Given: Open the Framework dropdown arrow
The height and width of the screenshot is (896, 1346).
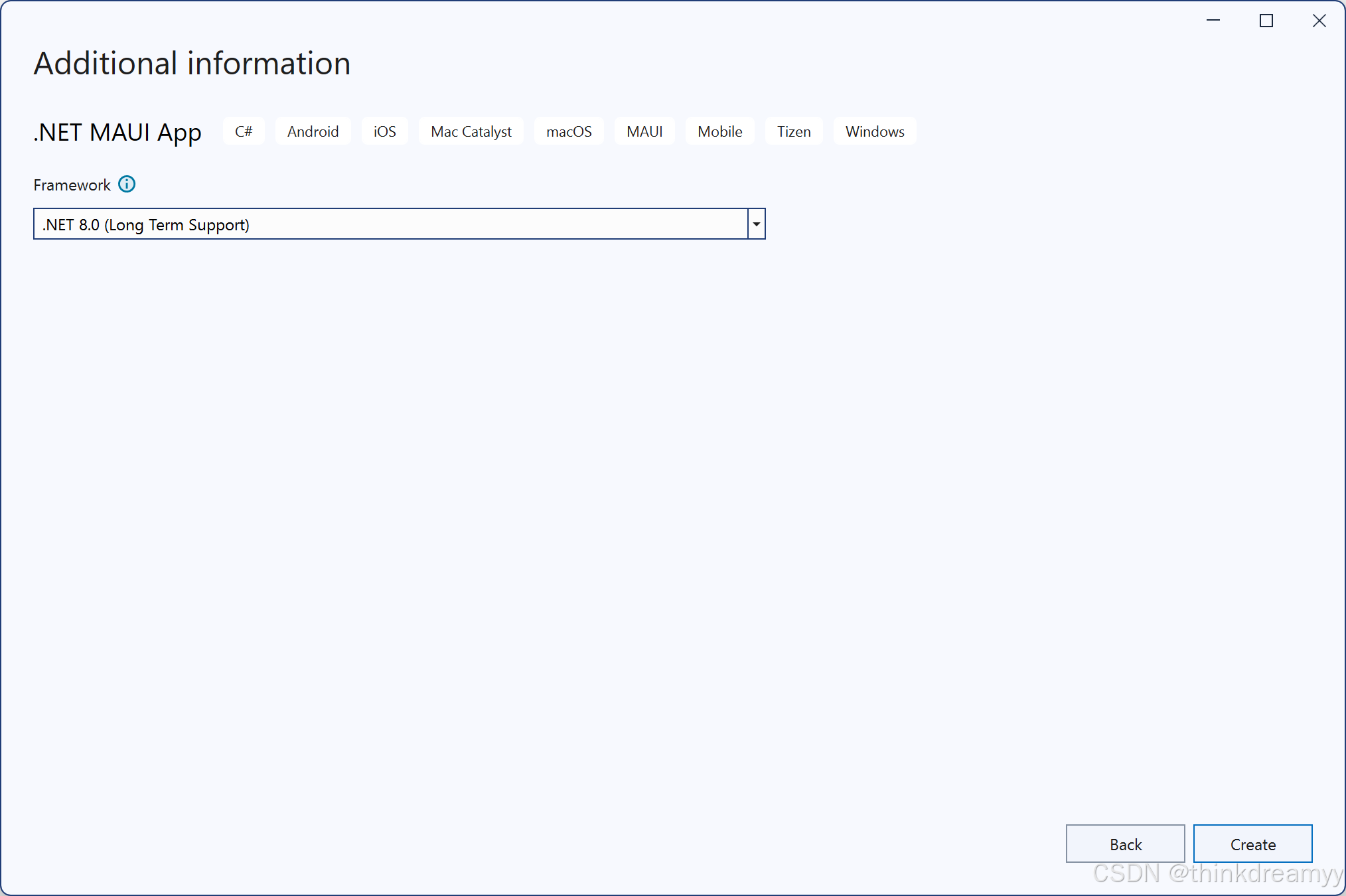Looking at the screenshot, I should pyautogui.click(x=756, y=224).
